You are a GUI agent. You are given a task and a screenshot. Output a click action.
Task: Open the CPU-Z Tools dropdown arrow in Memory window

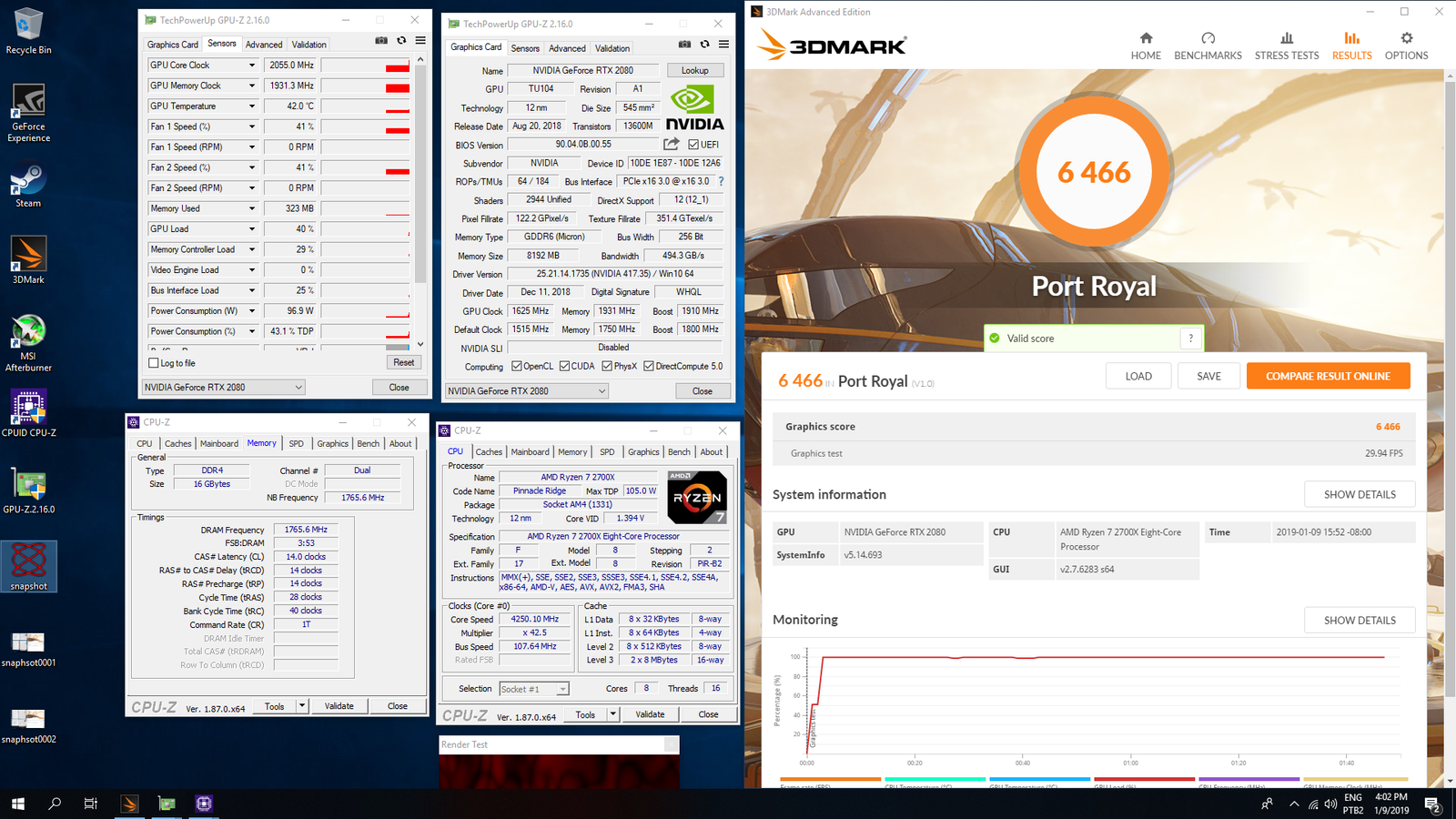click(x=302, y=706)
